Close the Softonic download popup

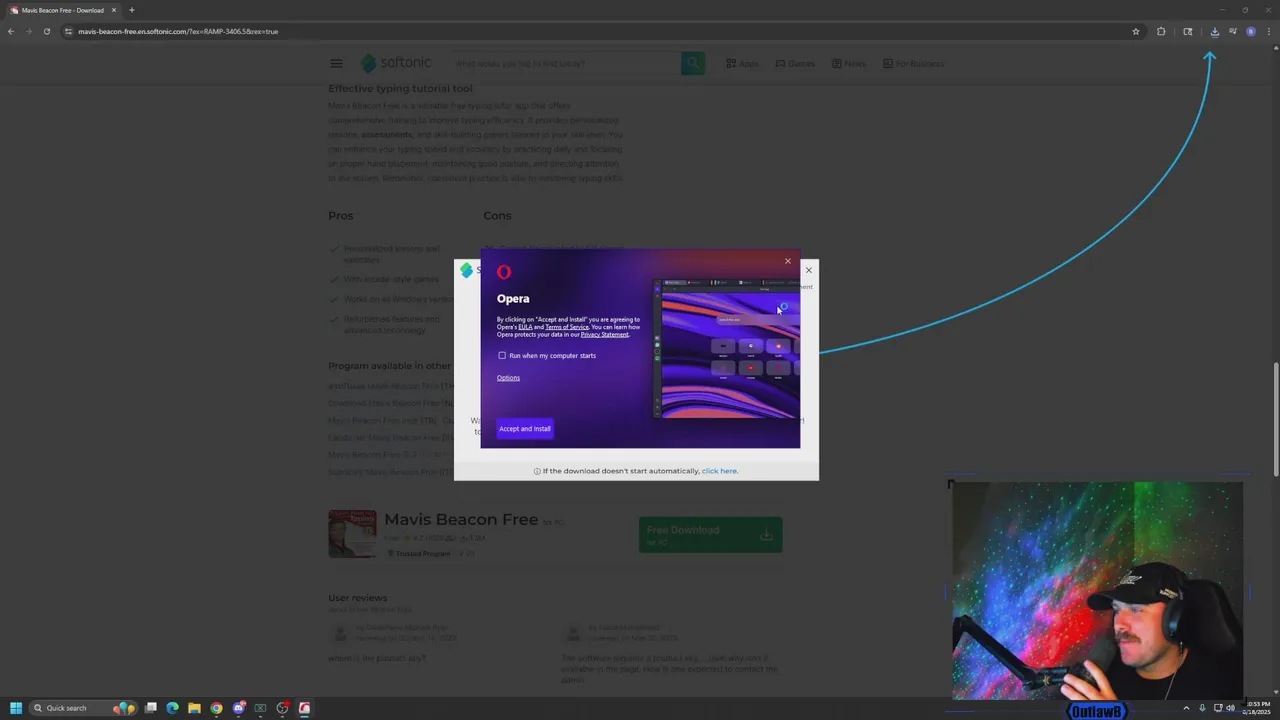(x=809, y=270)
